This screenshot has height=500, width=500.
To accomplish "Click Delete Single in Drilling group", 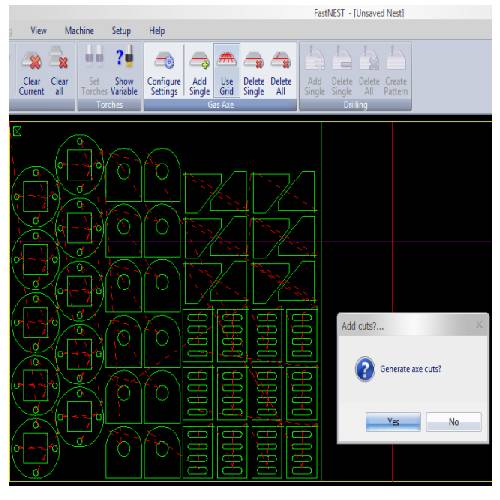I will tap(342, 71).
